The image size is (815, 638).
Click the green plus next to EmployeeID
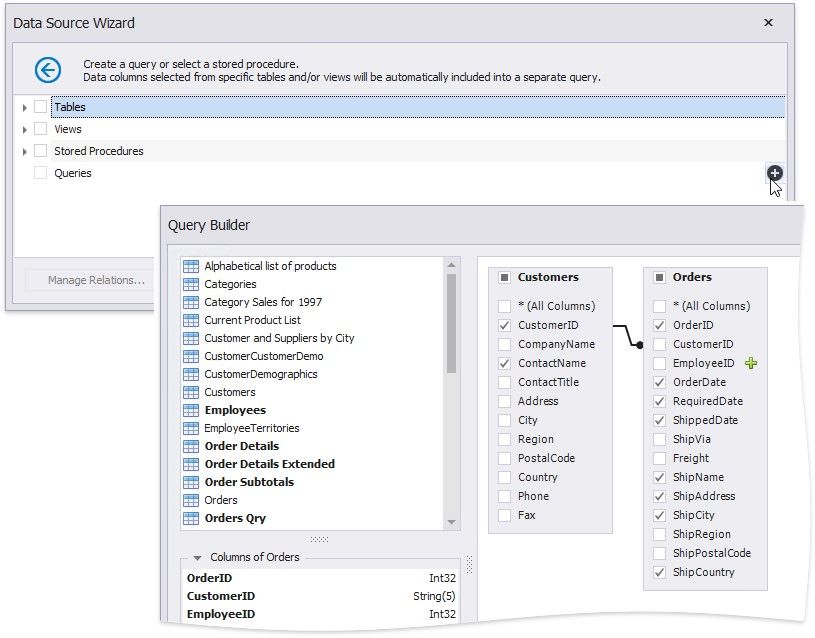pyautogui.click(x=751, y=364)
